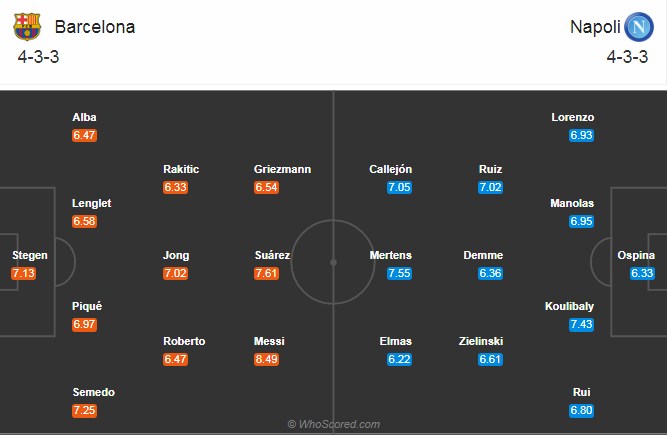The image size is (668, 435).
Task: Open the Napoli team name link
Action: pyautogui.click(x=595, y=27)
